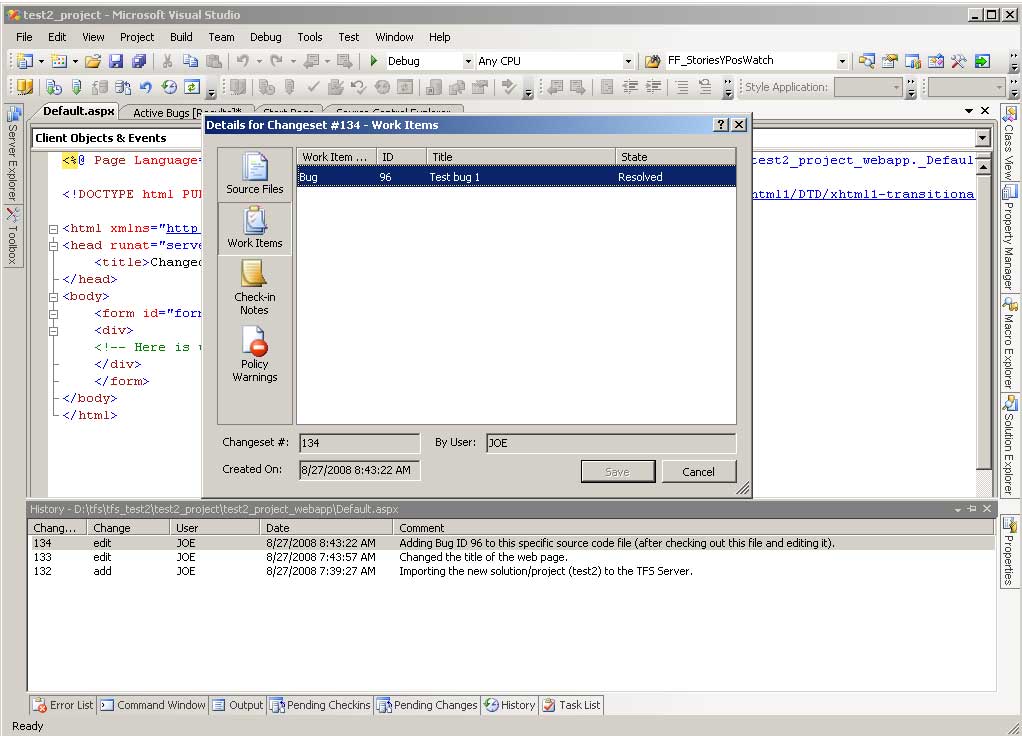The width and height of the screenshot is (1022, 736).
Task: Open the Team menu
Action: coord(221,37)
